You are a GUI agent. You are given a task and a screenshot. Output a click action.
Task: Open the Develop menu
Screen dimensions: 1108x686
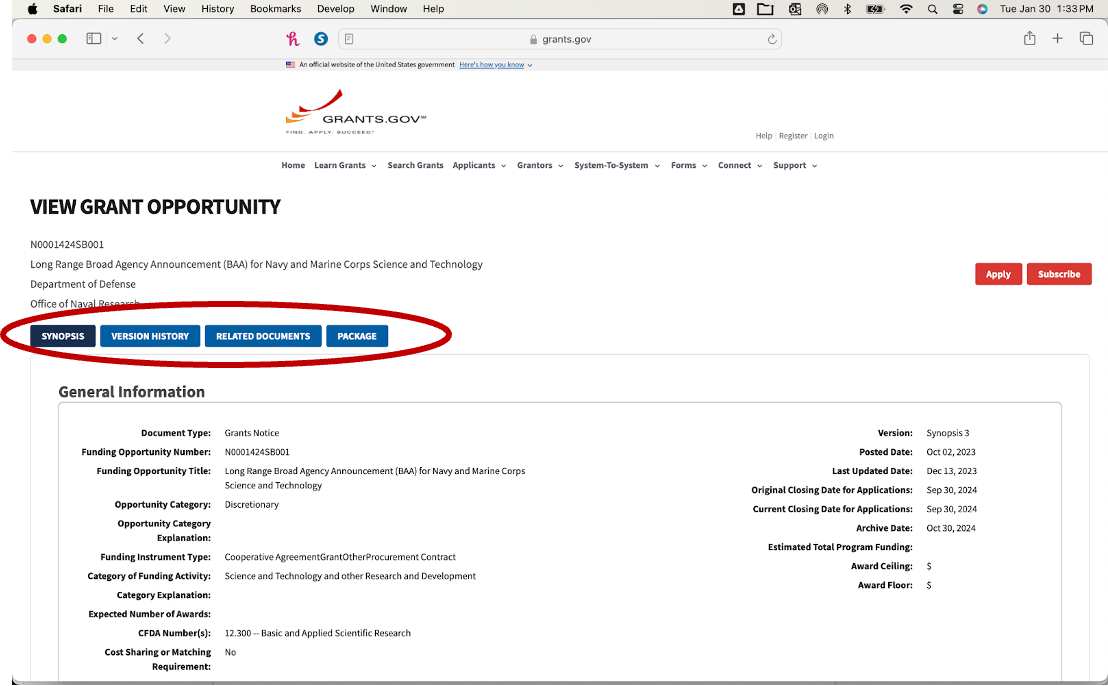coord(336,9)
